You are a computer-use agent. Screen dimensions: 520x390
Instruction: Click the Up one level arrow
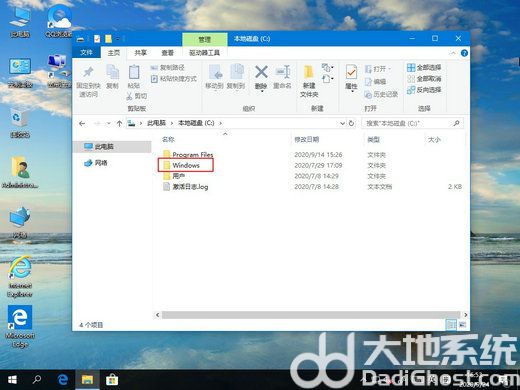(119, 123)
